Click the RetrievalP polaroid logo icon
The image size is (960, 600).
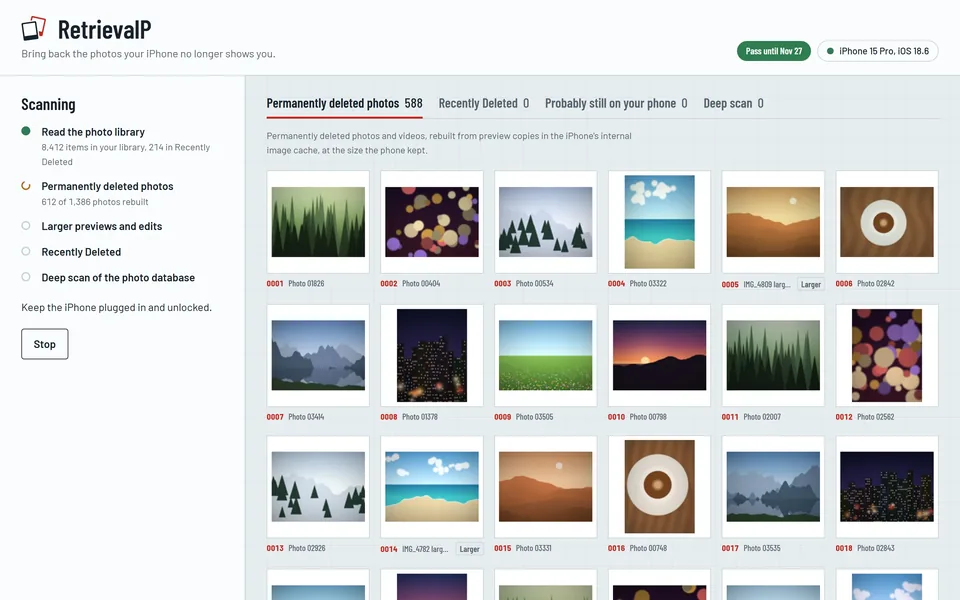pyautogui.click(x=34, y=28)
